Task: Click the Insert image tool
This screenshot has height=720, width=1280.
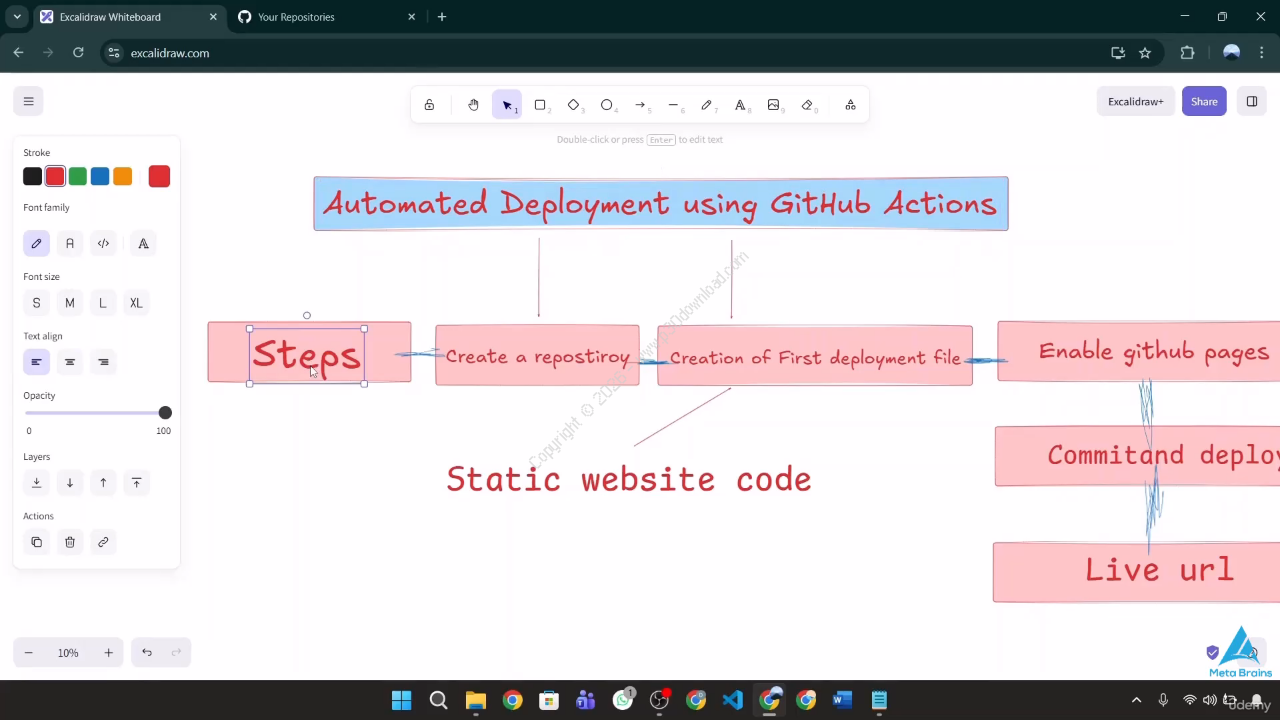Action: pos(773,105)
